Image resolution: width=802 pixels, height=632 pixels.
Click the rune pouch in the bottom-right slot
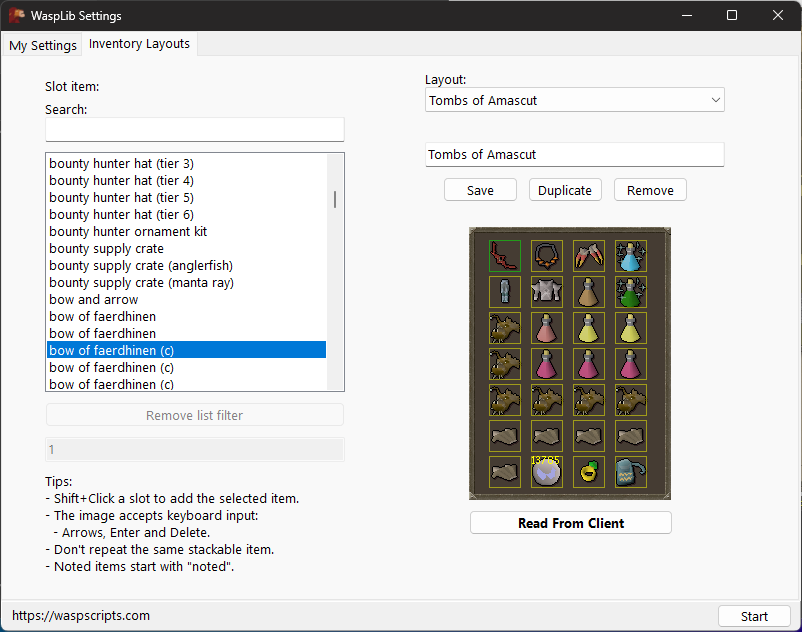pos(630,472)
